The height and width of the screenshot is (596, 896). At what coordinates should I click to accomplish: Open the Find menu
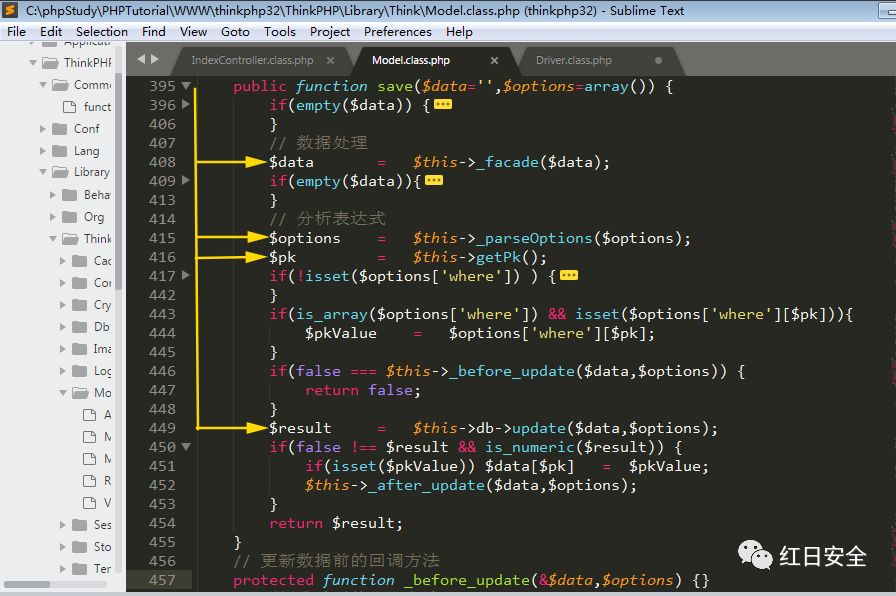(154, 31)
